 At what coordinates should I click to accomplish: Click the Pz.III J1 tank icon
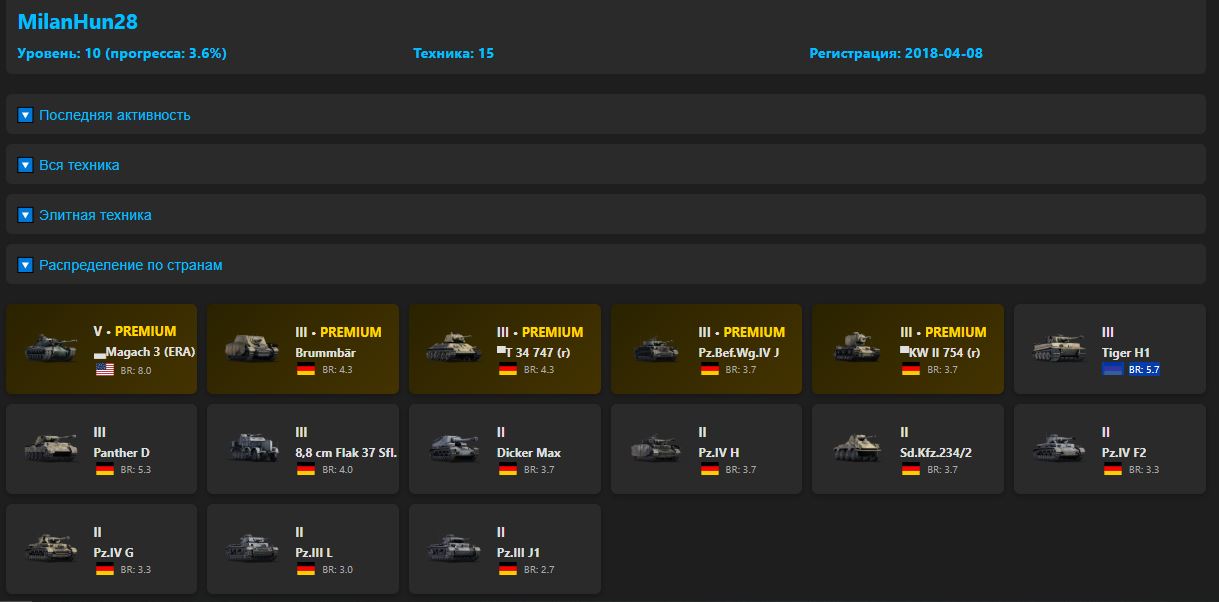pos(455,547)
